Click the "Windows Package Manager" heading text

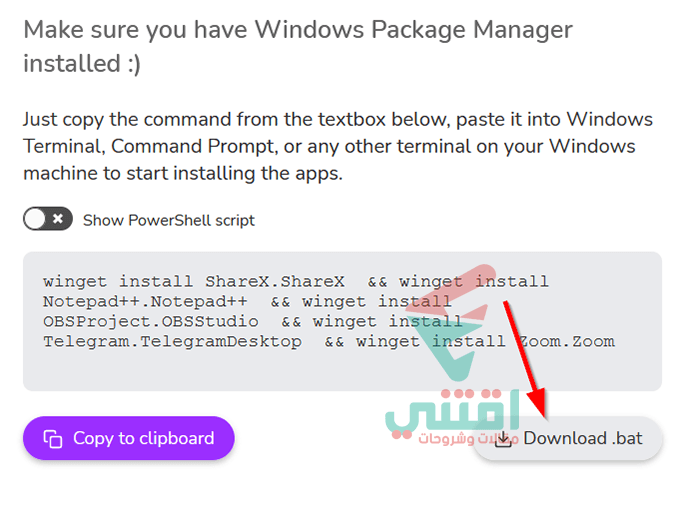[413, 30]
